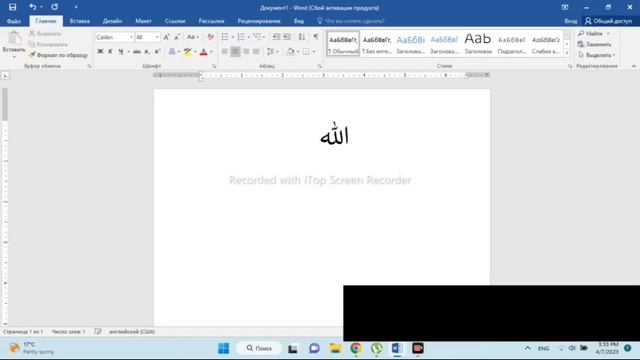
Task: Apply yellow text highlight color
Action: [x=187, y=51]
